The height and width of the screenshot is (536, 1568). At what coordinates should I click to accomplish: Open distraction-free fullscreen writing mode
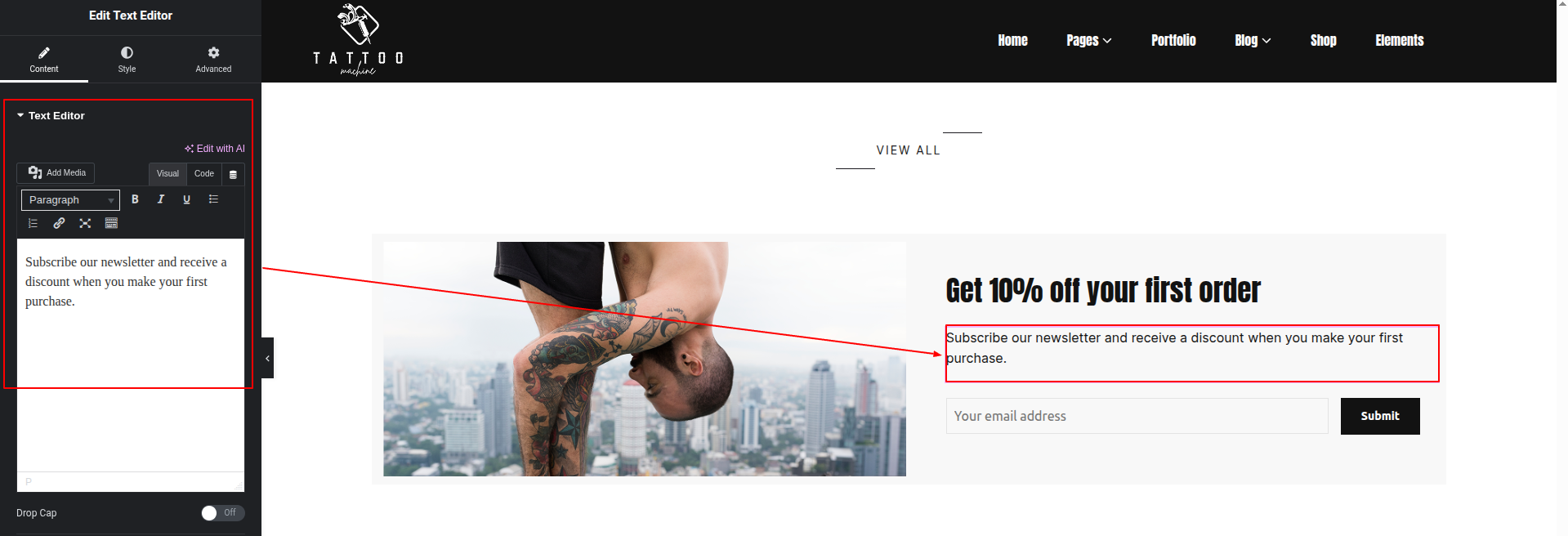[85, 223]
